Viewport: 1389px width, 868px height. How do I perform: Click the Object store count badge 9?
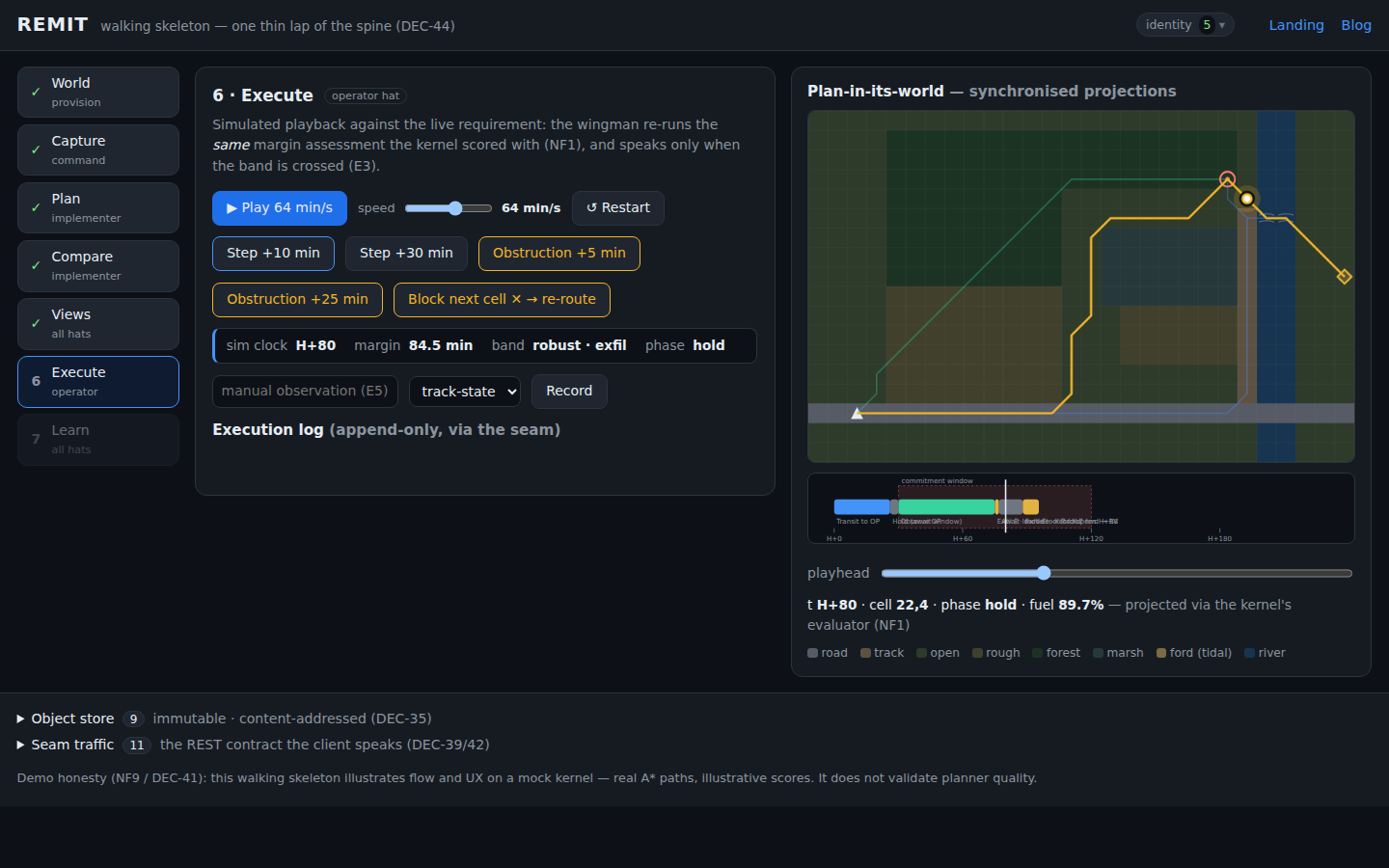click(133, 719)
